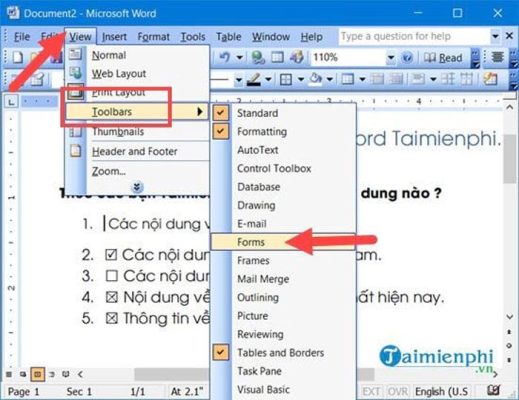Click the Print Layout view button at bottom
519x400 pixels.
click(x=37, y=374)
